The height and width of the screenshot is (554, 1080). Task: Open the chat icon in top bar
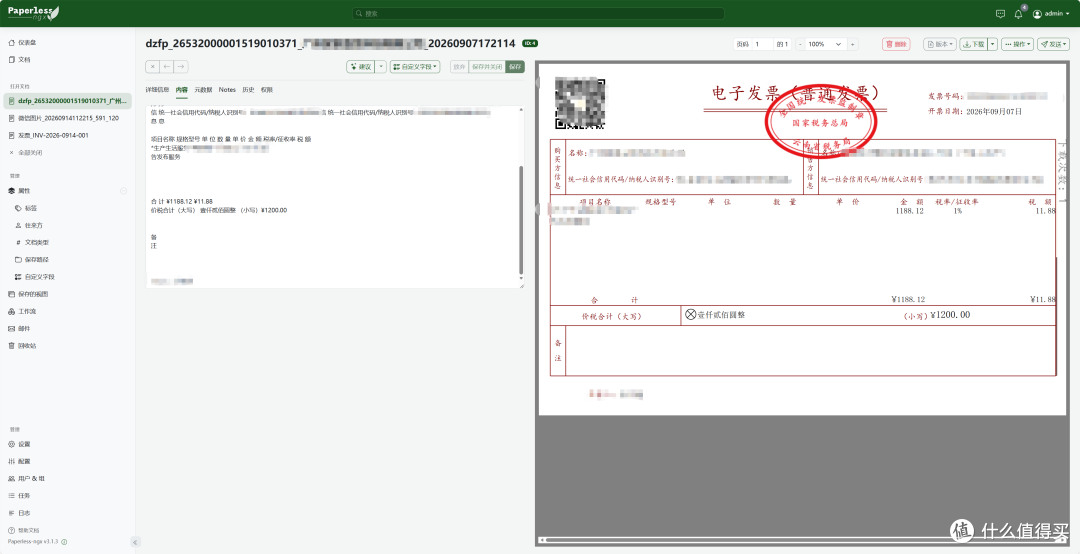pos(1000,14)
